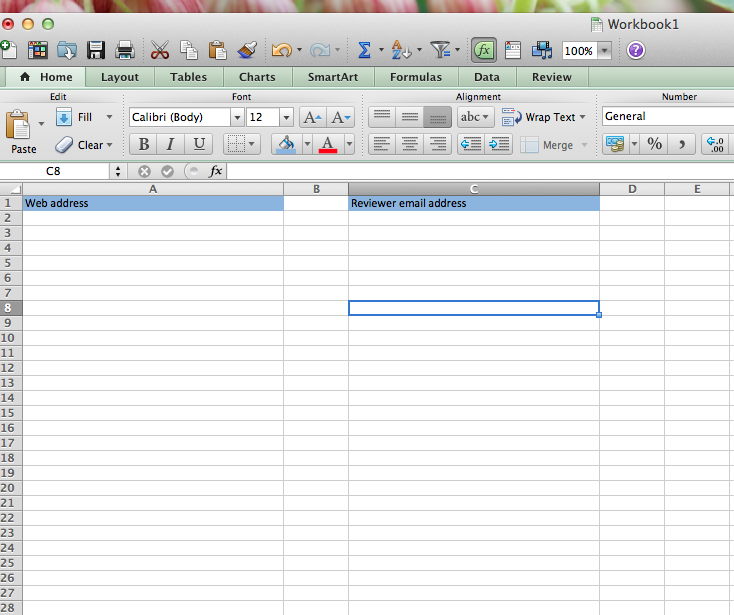The image size is (734, 615).
Task: Open Excel Help with the purple question mark
Action: [x=636, y=50]
